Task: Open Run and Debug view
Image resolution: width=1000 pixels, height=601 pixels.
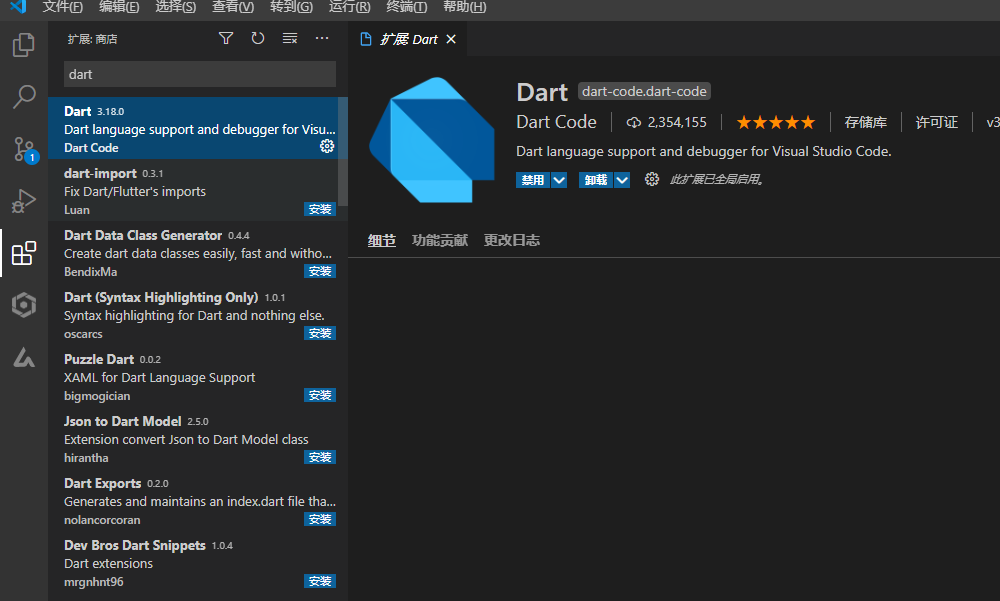Action: click(x=24, y=201)
